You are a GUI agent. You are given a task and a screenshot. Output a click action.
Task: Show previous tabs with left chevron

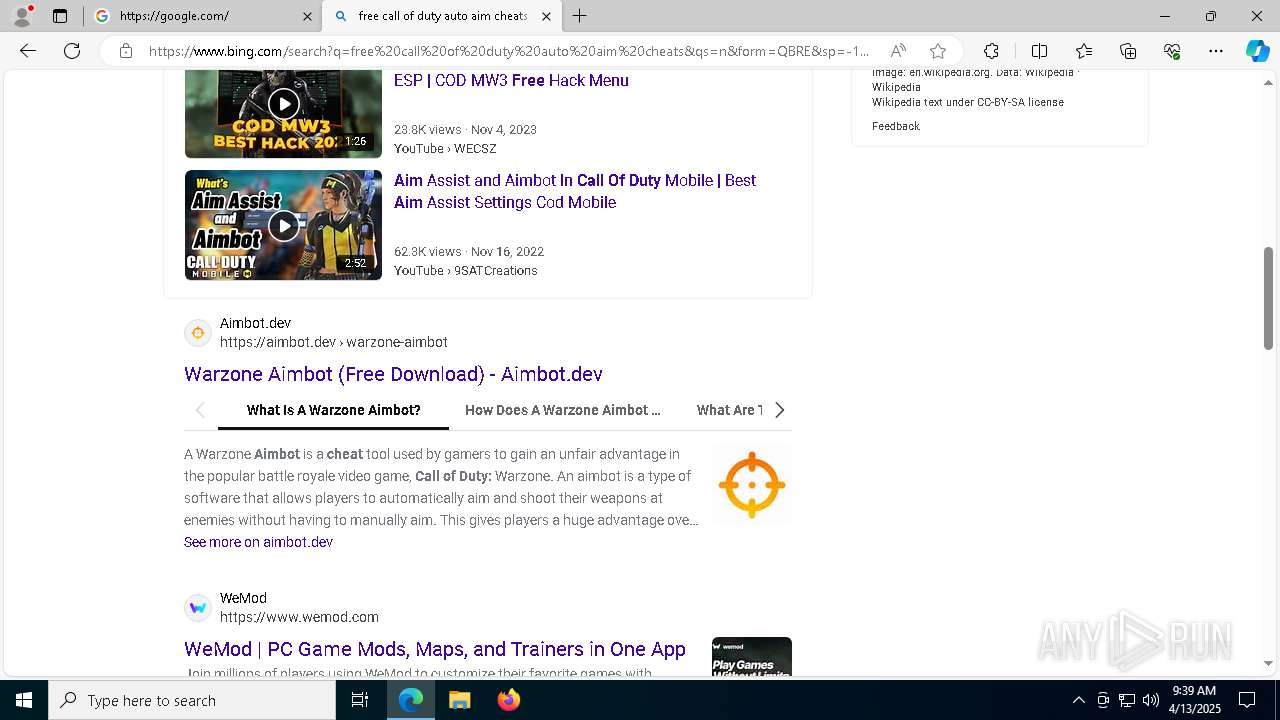tap(200, 410)
